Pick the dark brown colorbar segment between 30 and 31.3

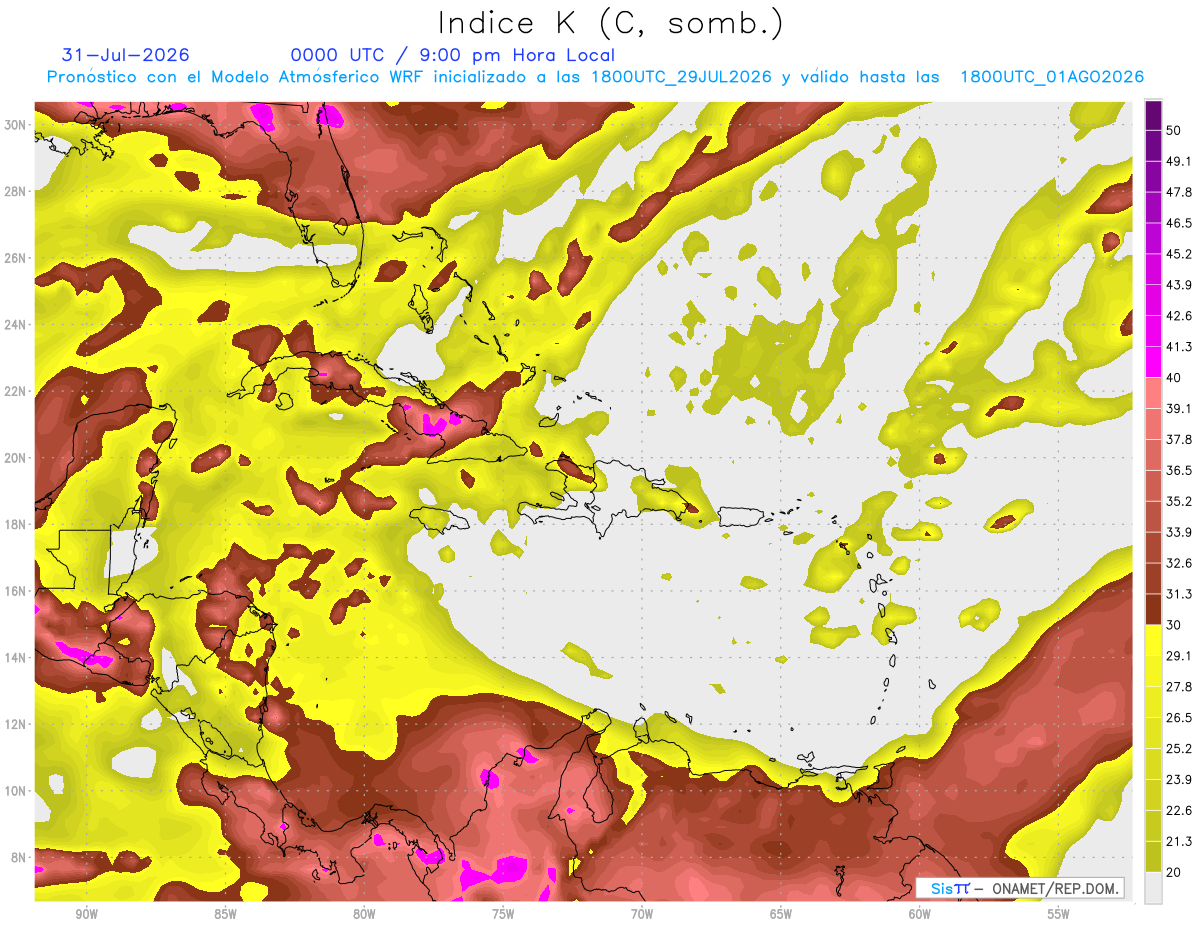click(x=1153, y=609)
